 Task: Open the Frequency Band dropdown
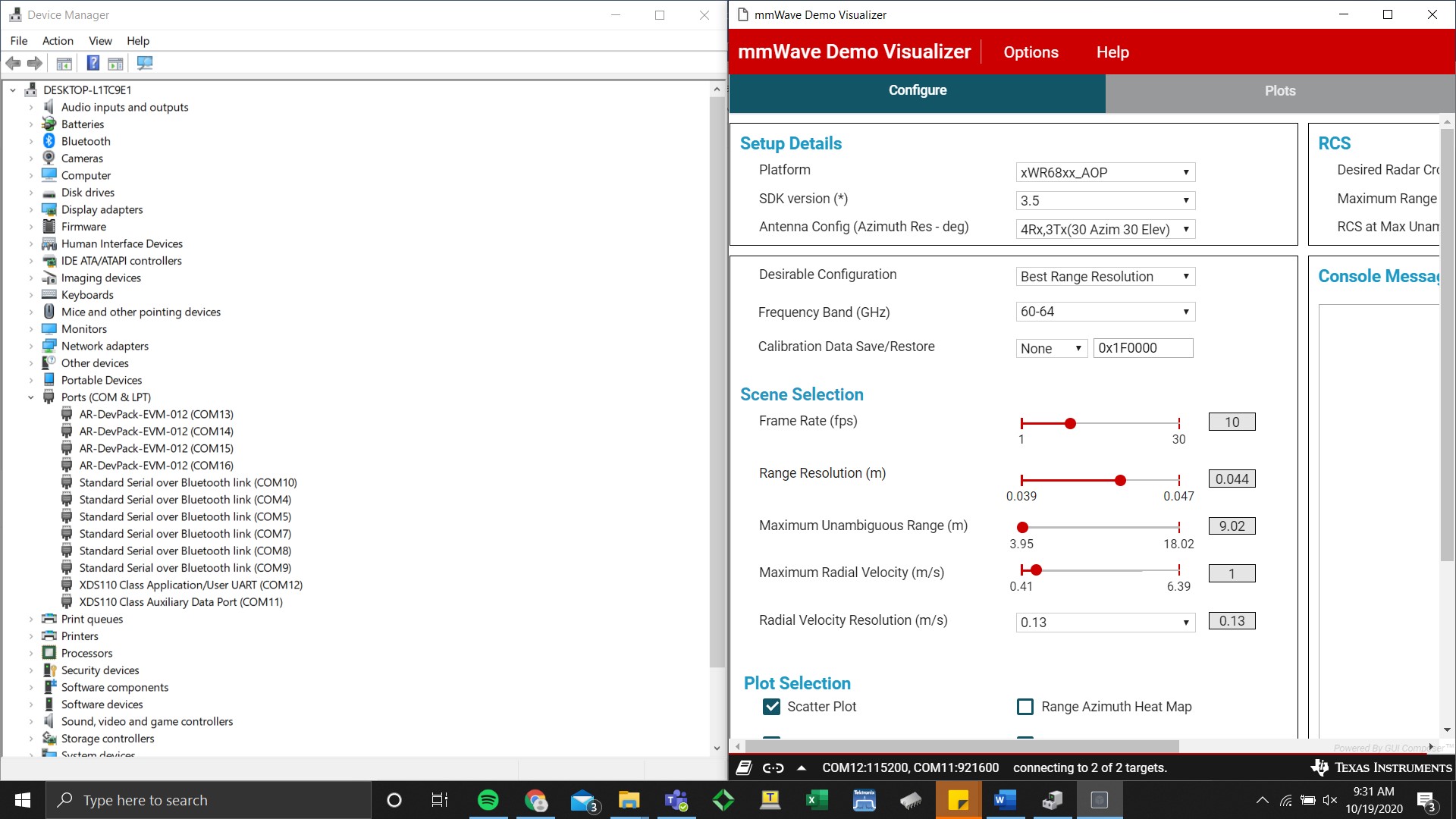tap(1105, 312)
